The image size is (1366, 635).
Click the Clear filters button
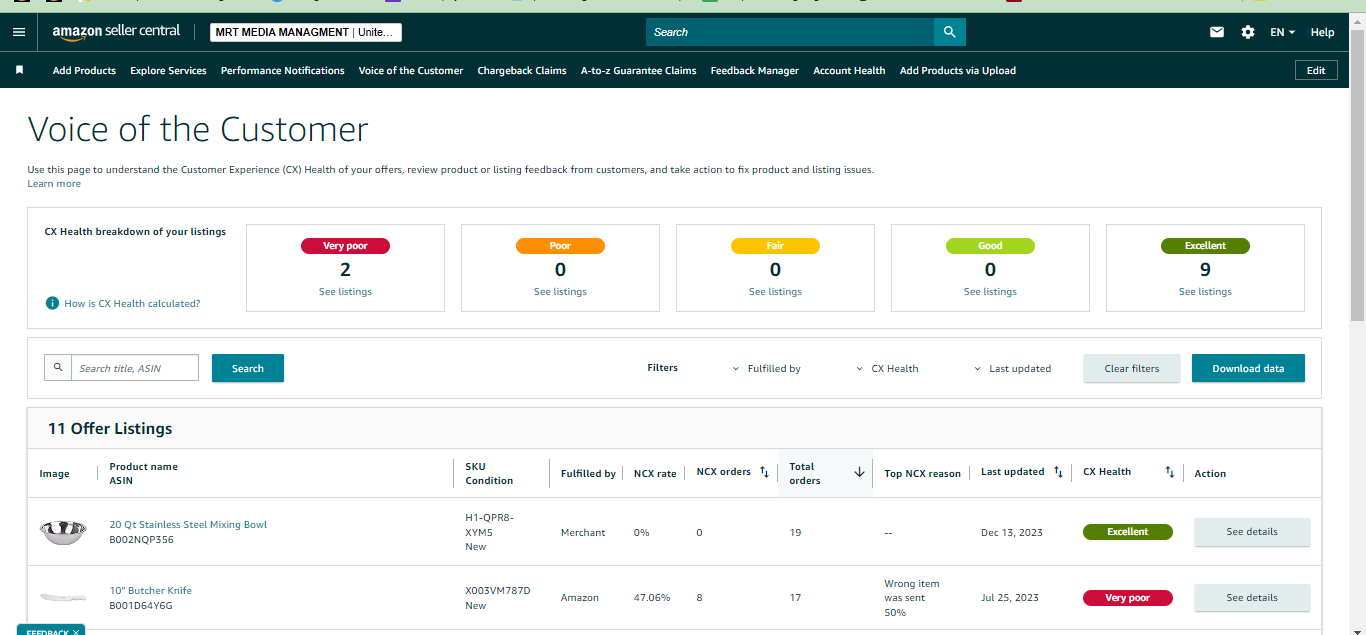pos(1132,368)
